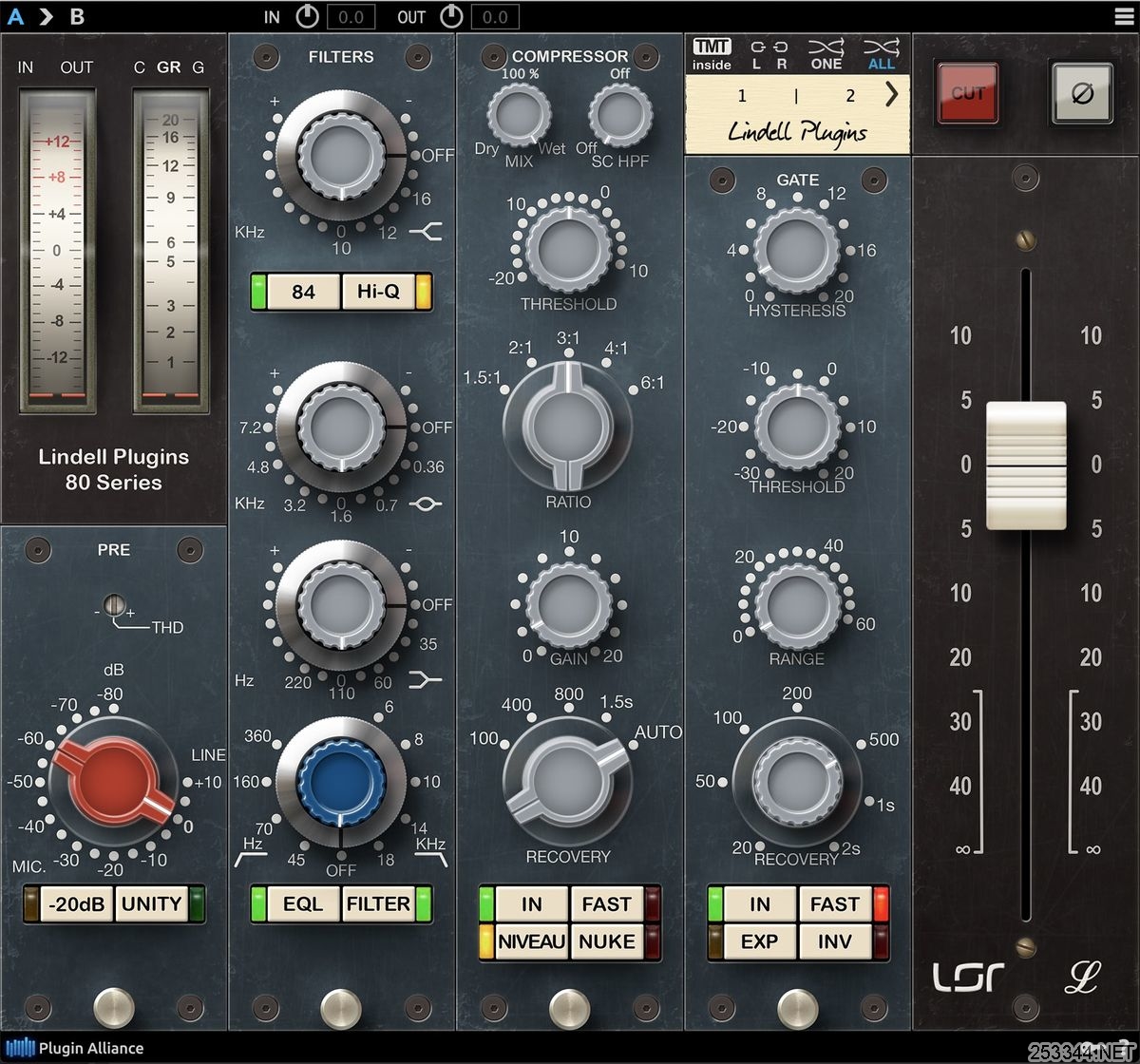1140x1064 pixels.
Task: Invert polarity with the Ø phase button
Action: [x=1082, y=93]
